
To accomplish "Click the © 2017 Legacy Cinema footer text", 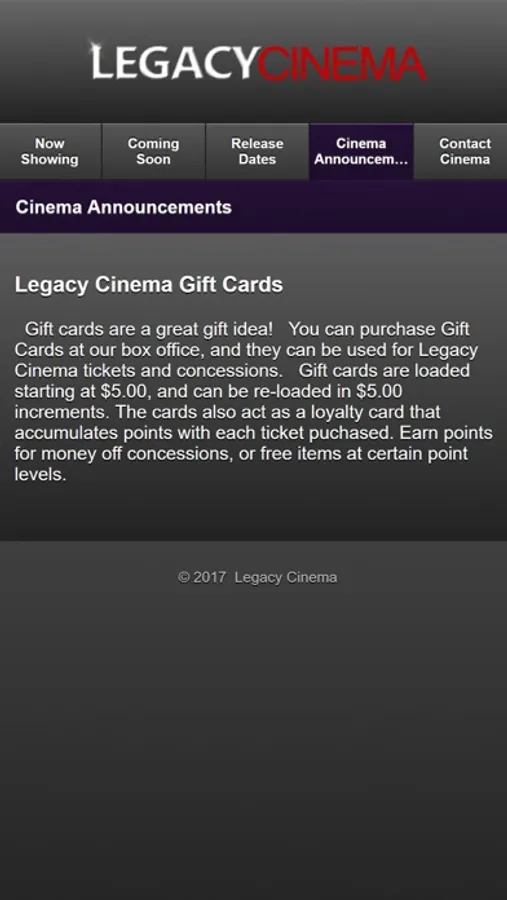I will tap(257, 577).
